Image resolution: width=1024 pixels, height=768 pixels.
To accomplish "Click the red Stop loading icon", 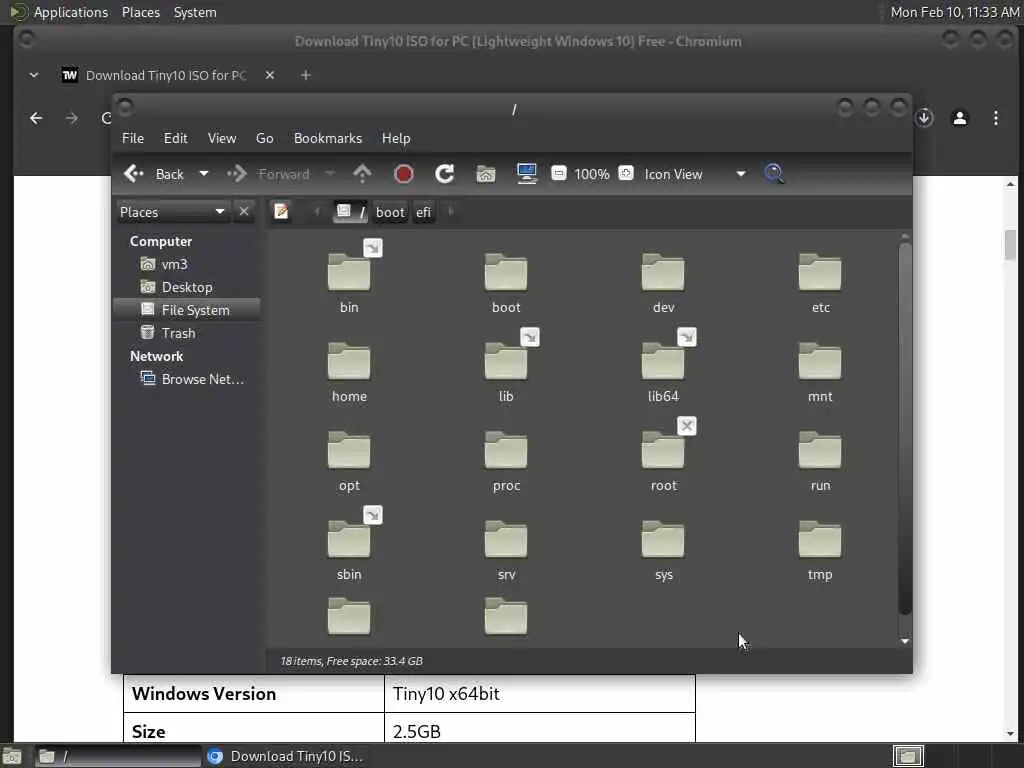I will [404, 174].
